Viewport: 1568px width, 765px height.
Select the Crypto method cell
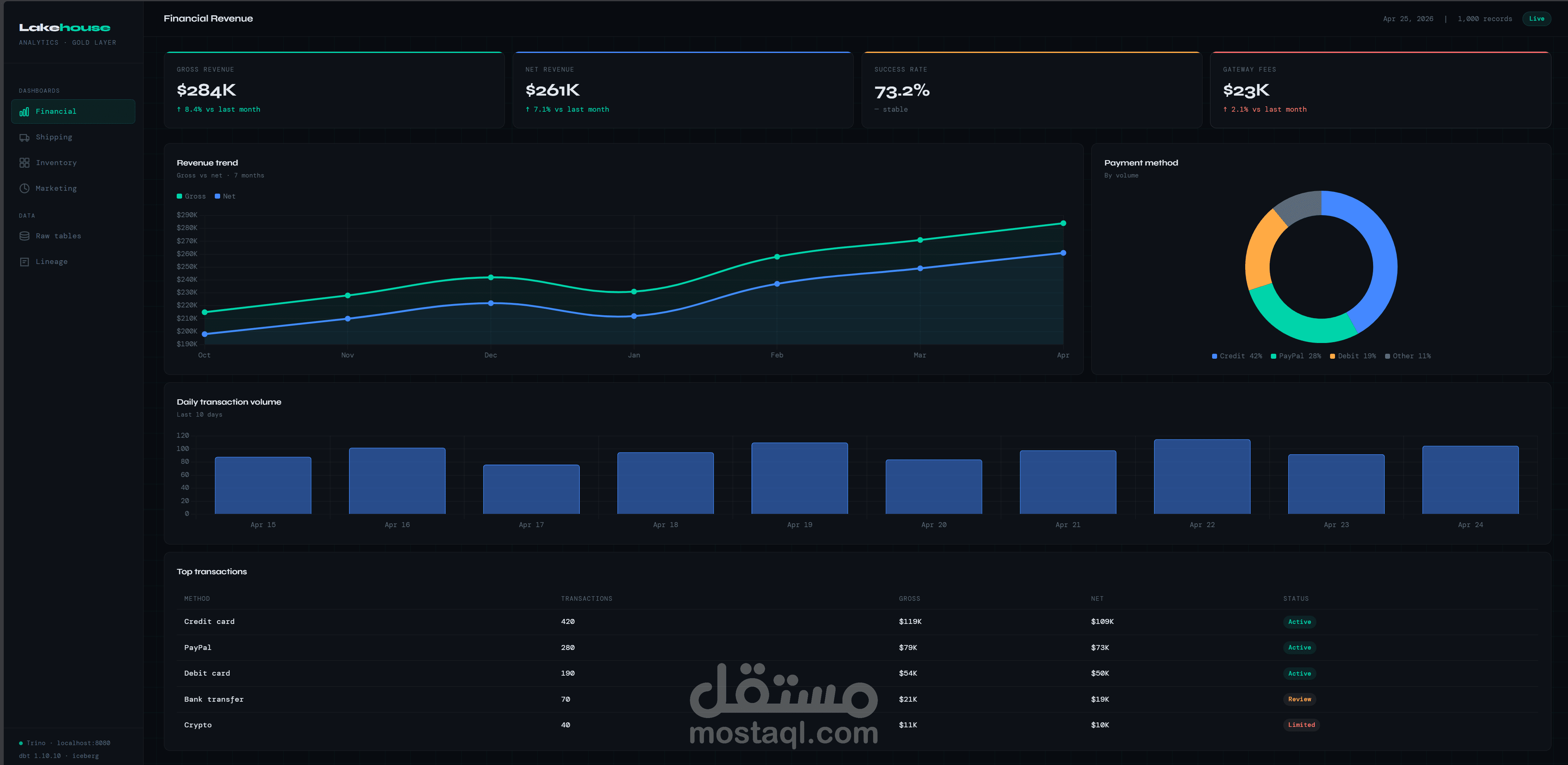(198, 725)
